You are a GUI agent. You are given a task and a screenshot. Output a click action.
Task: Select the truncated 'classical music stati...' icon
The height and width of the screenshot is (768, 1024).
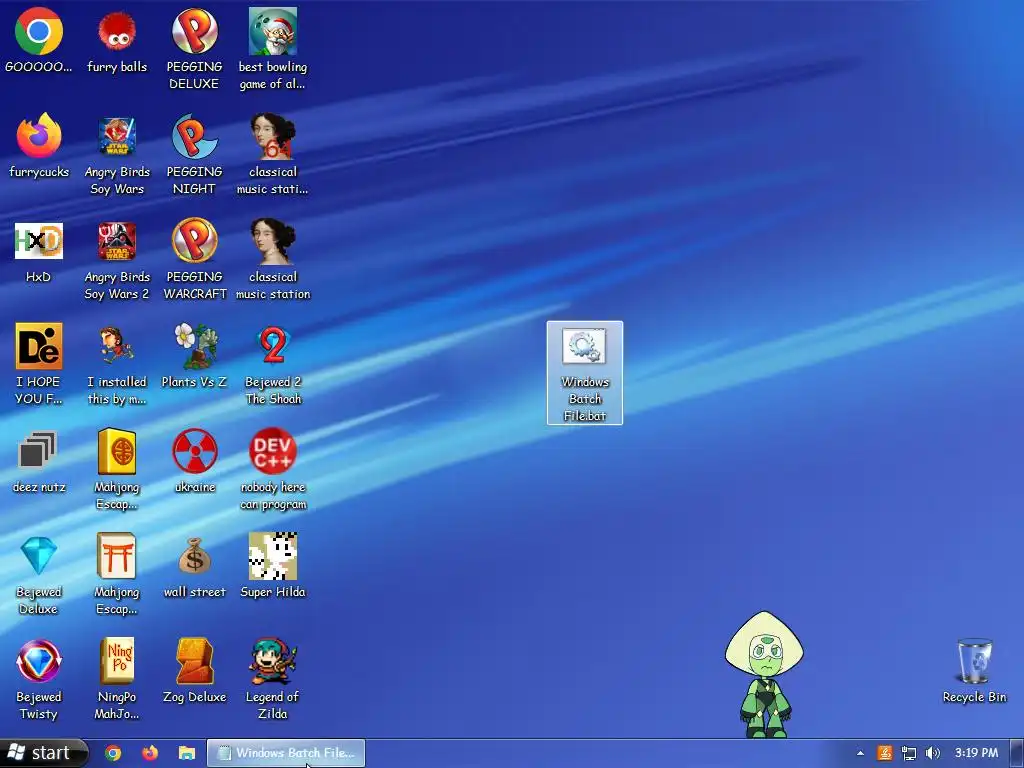[273, 154]
